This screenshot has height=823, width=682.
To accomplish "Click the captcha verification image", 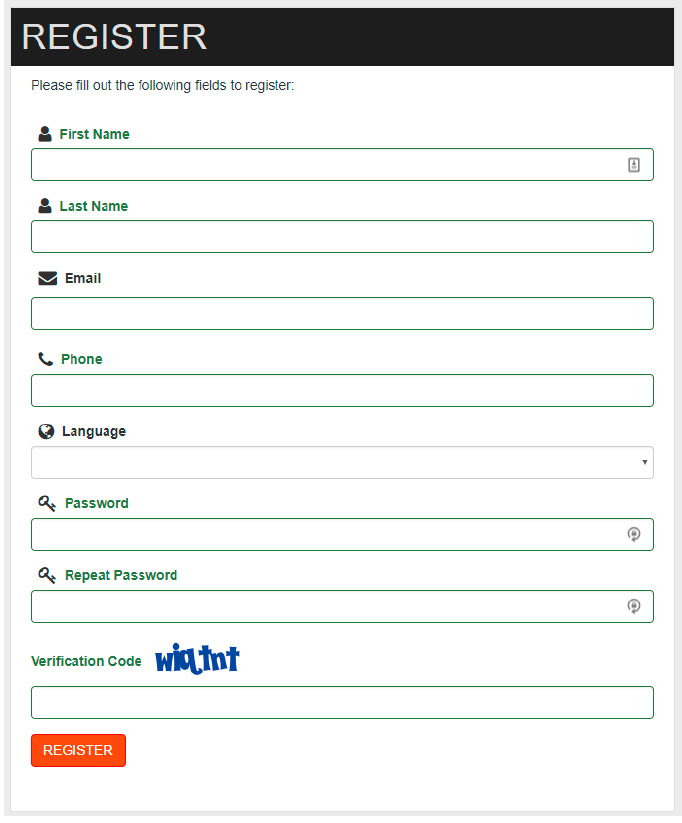I will (197, 659).
